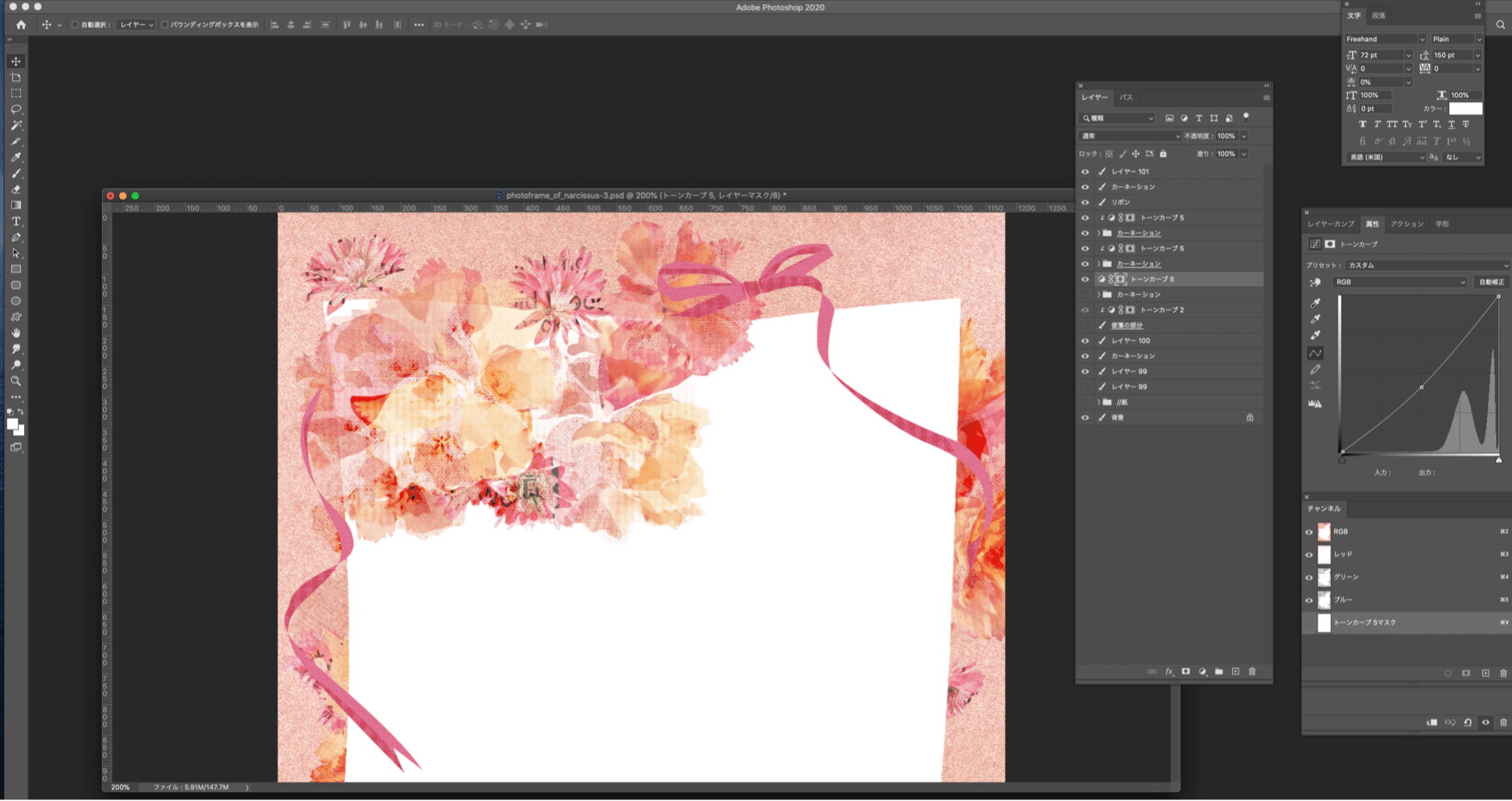Choose the Eyedropper tool
Screen dimensions: 1512x801
pyautogui.click(x=16, y=158)
